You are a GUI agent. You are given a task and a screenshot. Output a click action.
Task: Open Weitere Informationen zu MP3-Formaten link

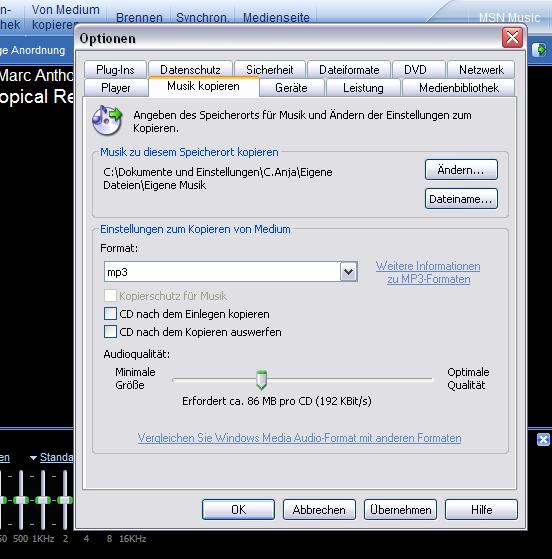[428, 272]
